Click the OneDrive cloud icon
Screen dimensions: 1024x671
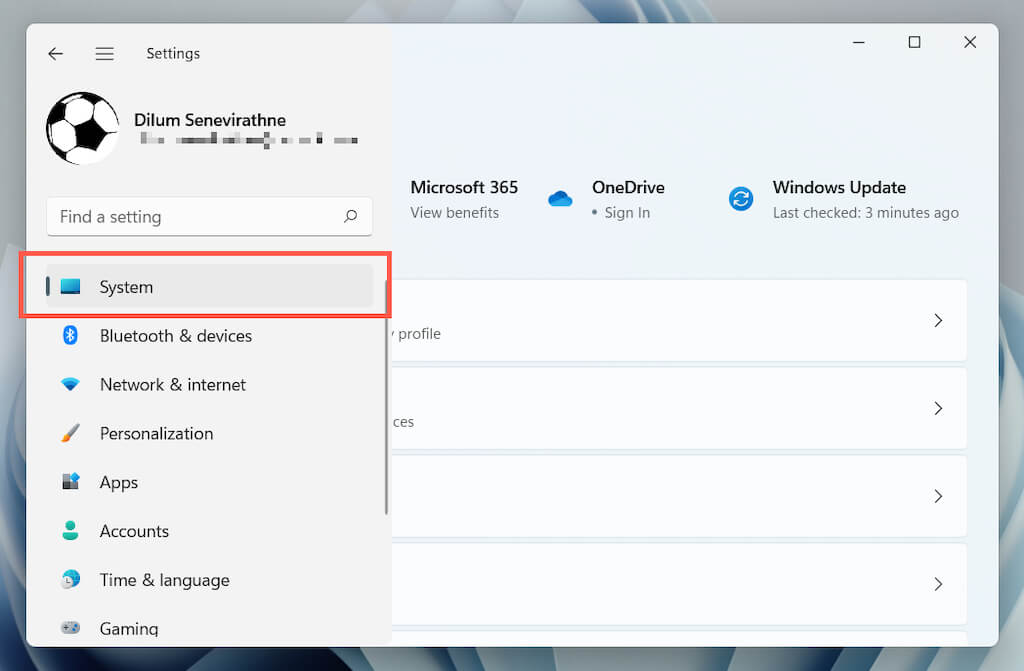point(560,199)
